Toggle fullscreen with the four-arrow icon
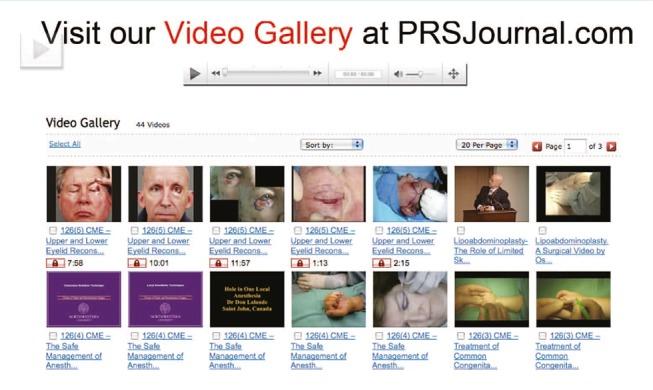The height and width of the screenshot is (390, 653). 454,74
